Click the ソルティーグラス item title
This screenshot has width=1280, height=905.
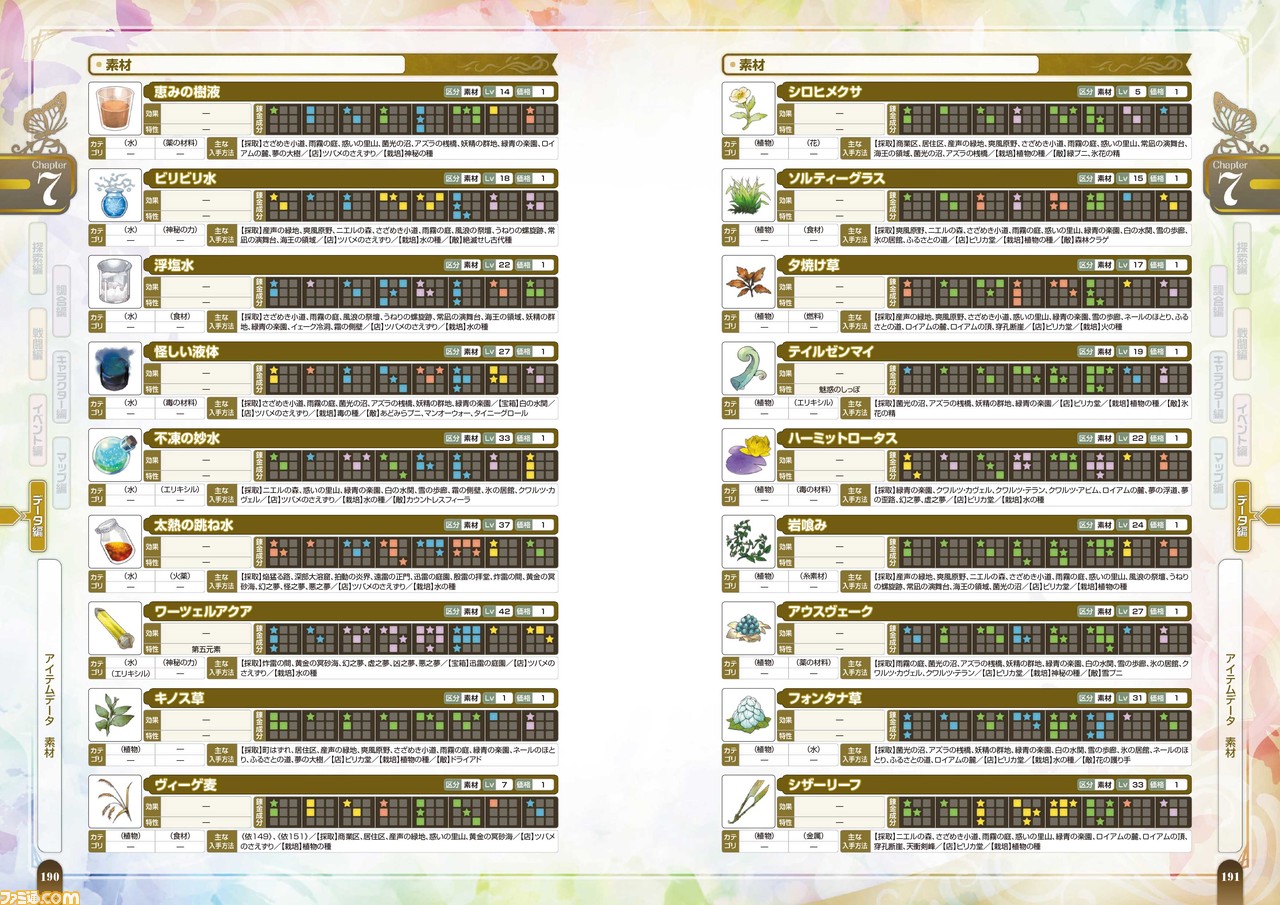point(837,178)
